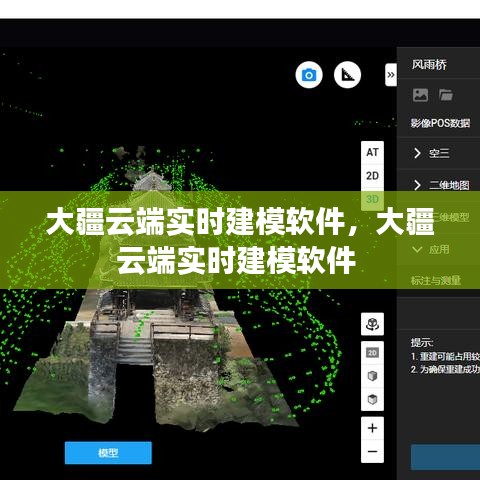
Task: Select the upper cube view icon
Action: [x=372, y=376]
